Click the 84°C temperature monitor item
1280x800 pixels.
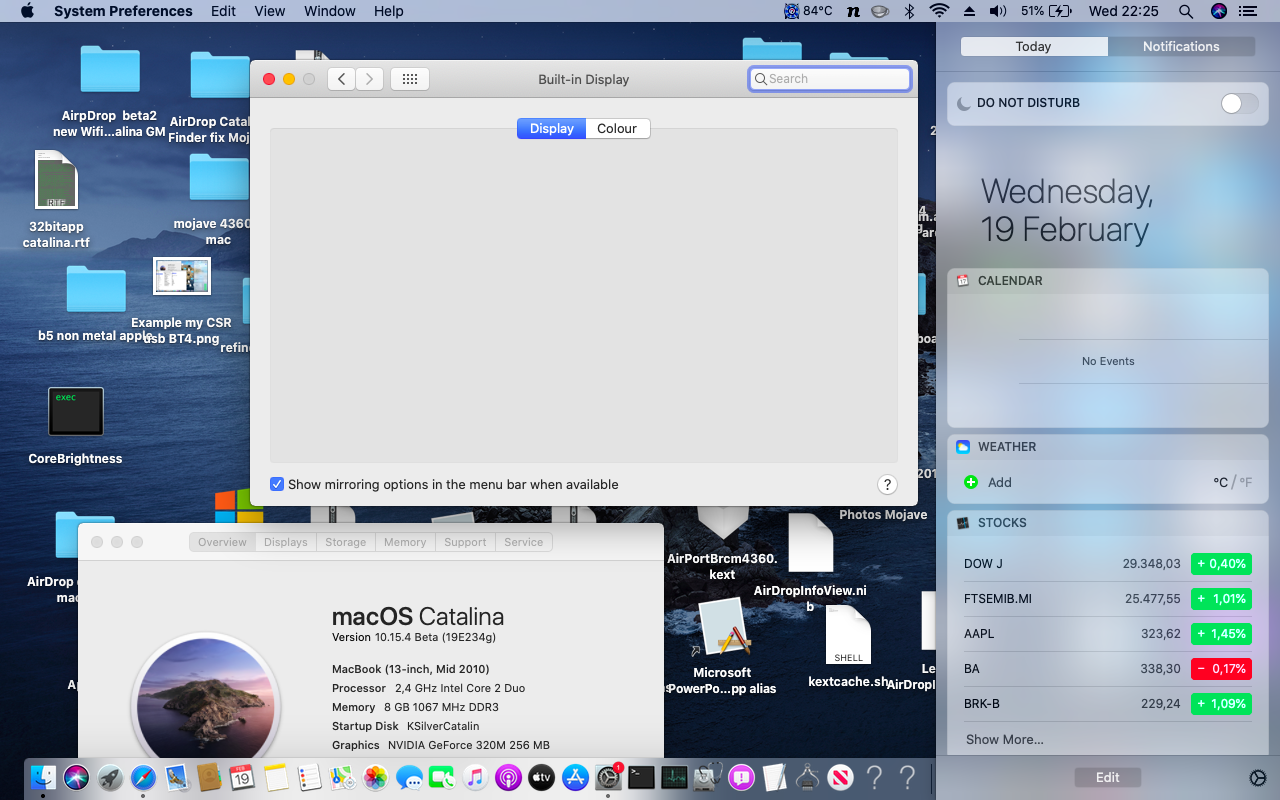[808, 11]
